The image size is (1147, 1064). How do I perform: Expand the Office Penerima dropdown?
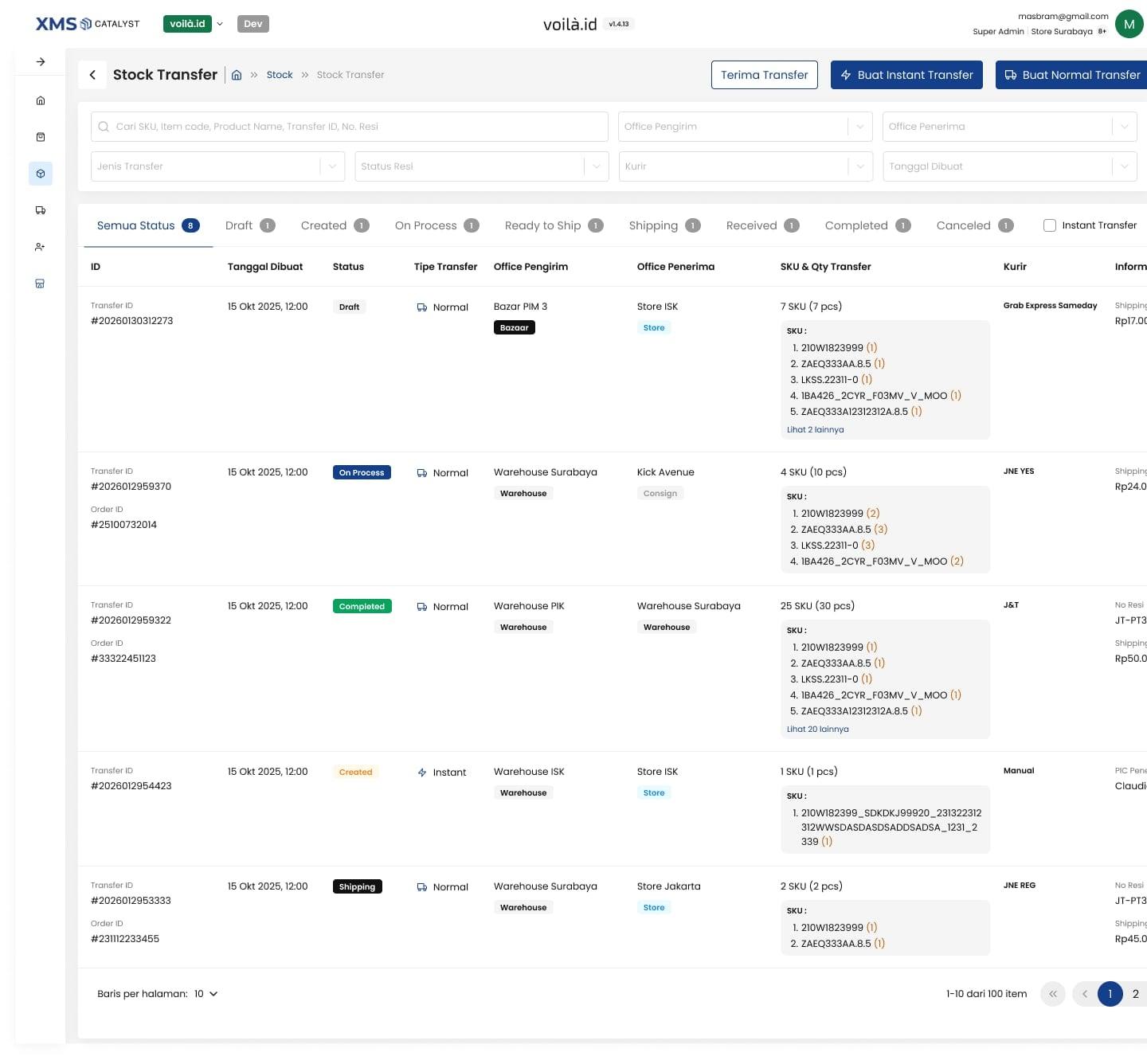coord(1009,127)
